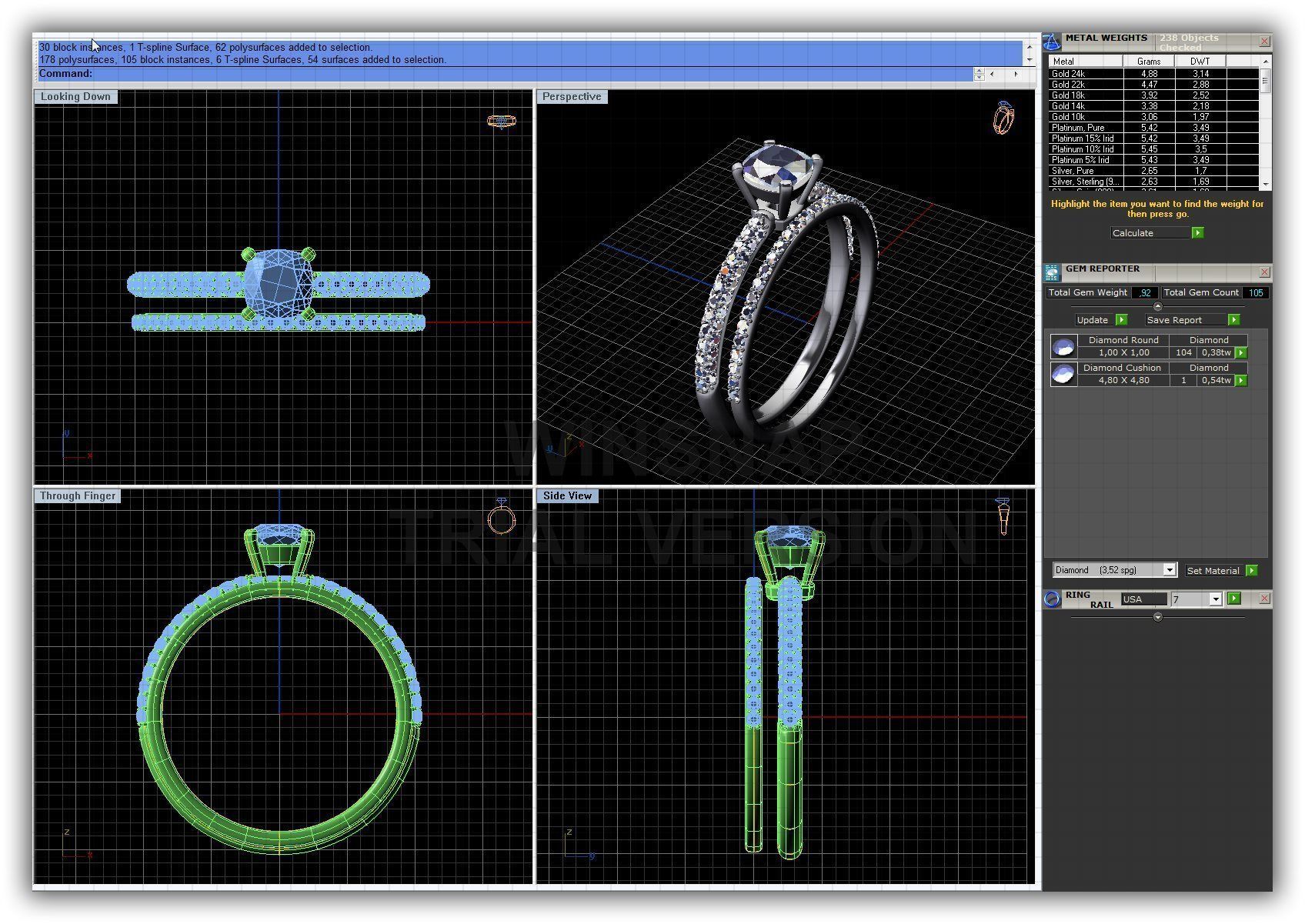Click the Total Gem Count value 105
1305x924 pixels.
1256,292
